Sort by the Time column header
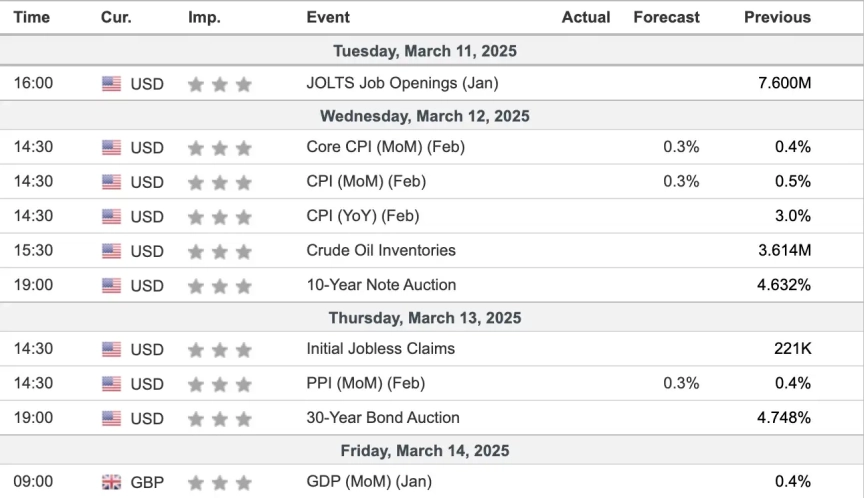 (32, 17)
